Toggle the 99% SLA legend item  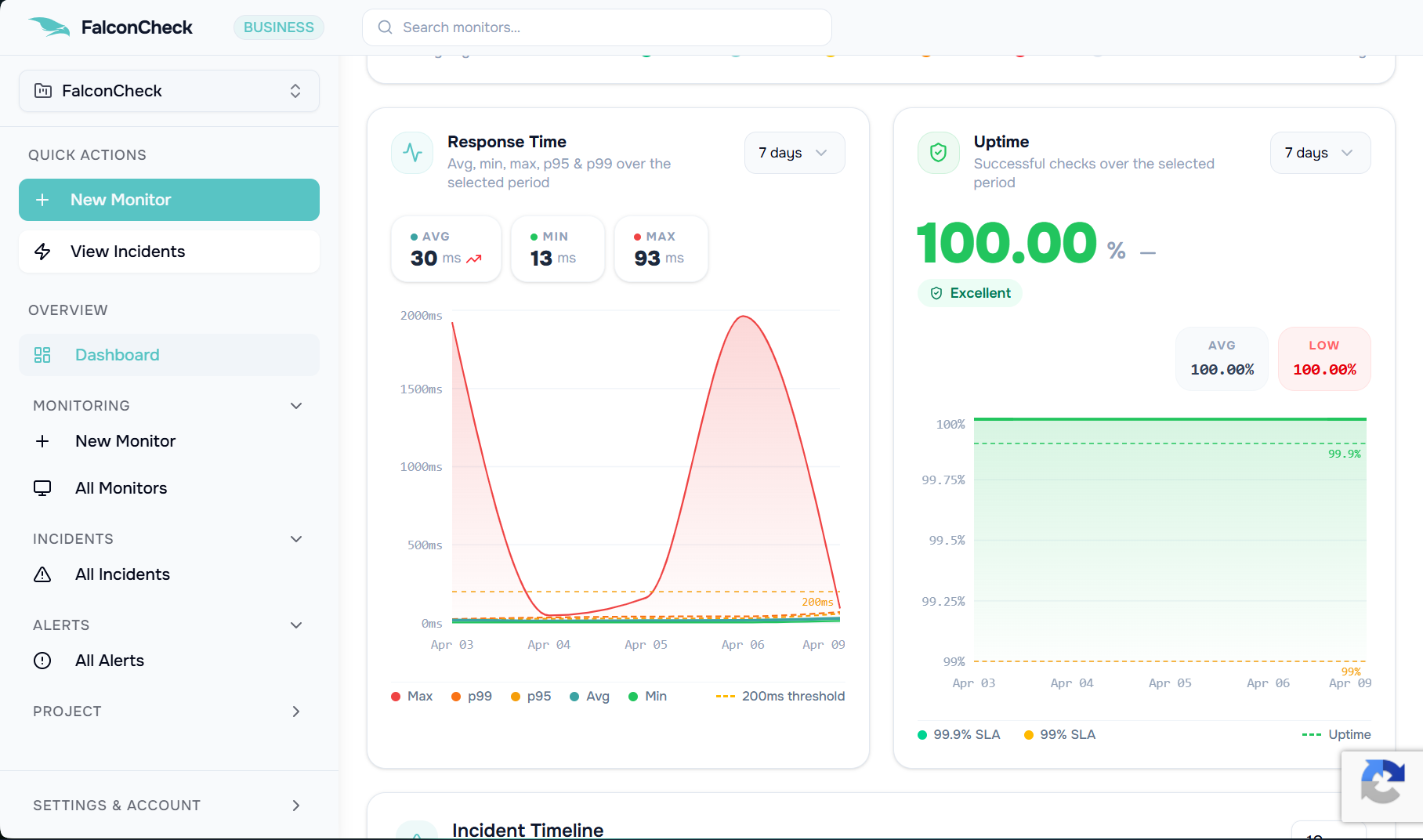click(1059, 734)
